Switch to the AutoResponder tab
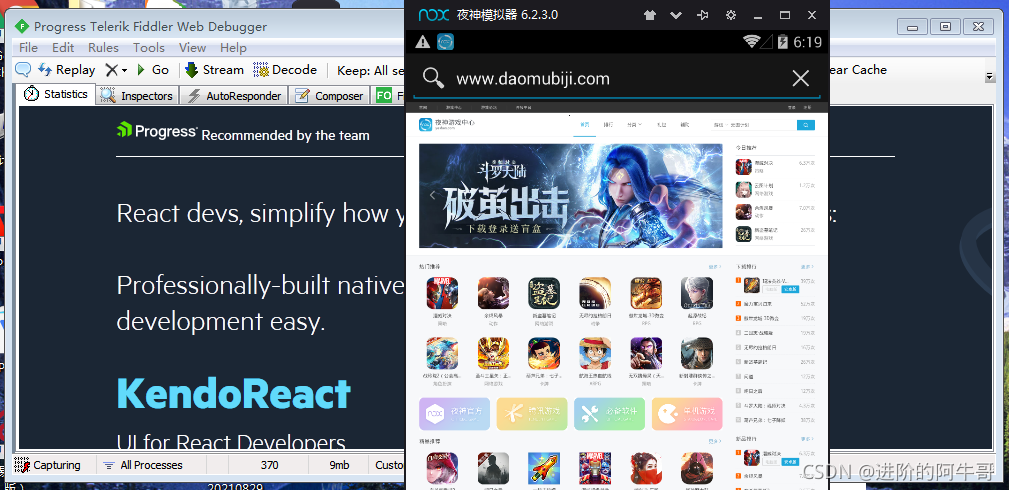This screenshot has width=1009, height=490. (x=234, y=96)
